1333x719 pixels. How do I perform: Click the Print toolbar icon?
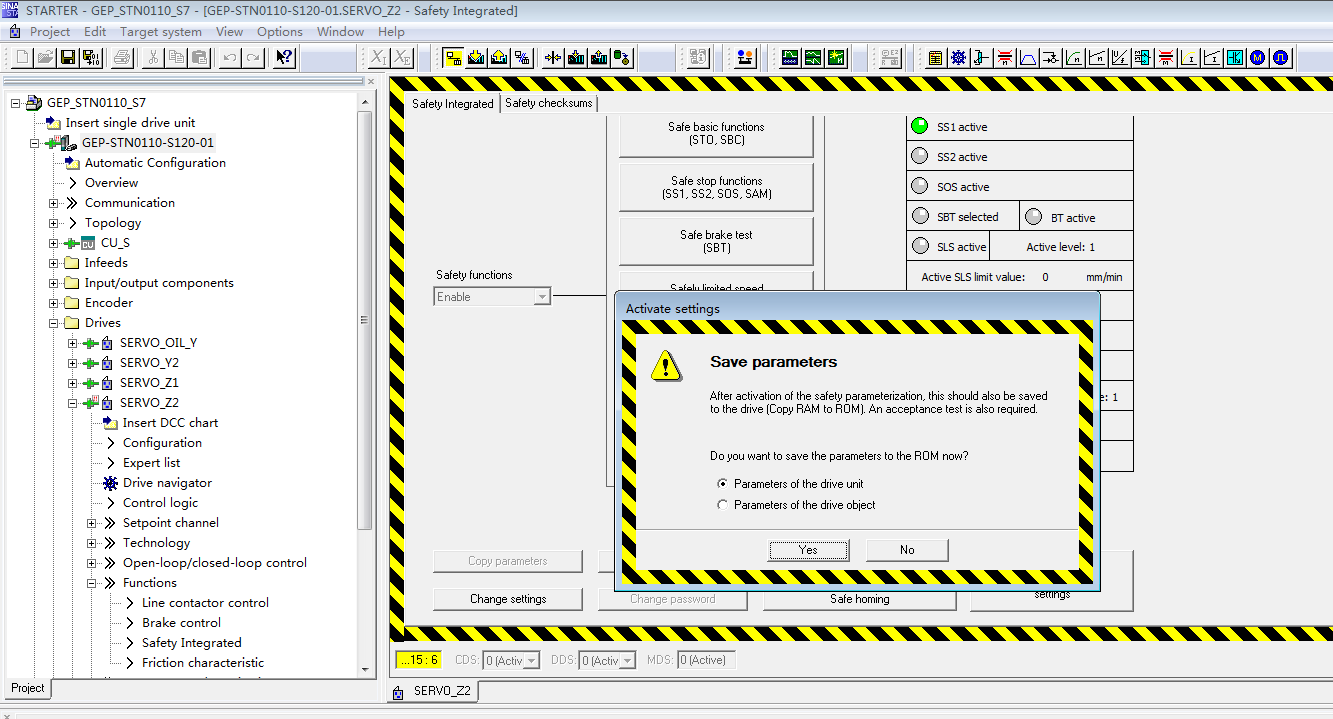pos(121,57)
